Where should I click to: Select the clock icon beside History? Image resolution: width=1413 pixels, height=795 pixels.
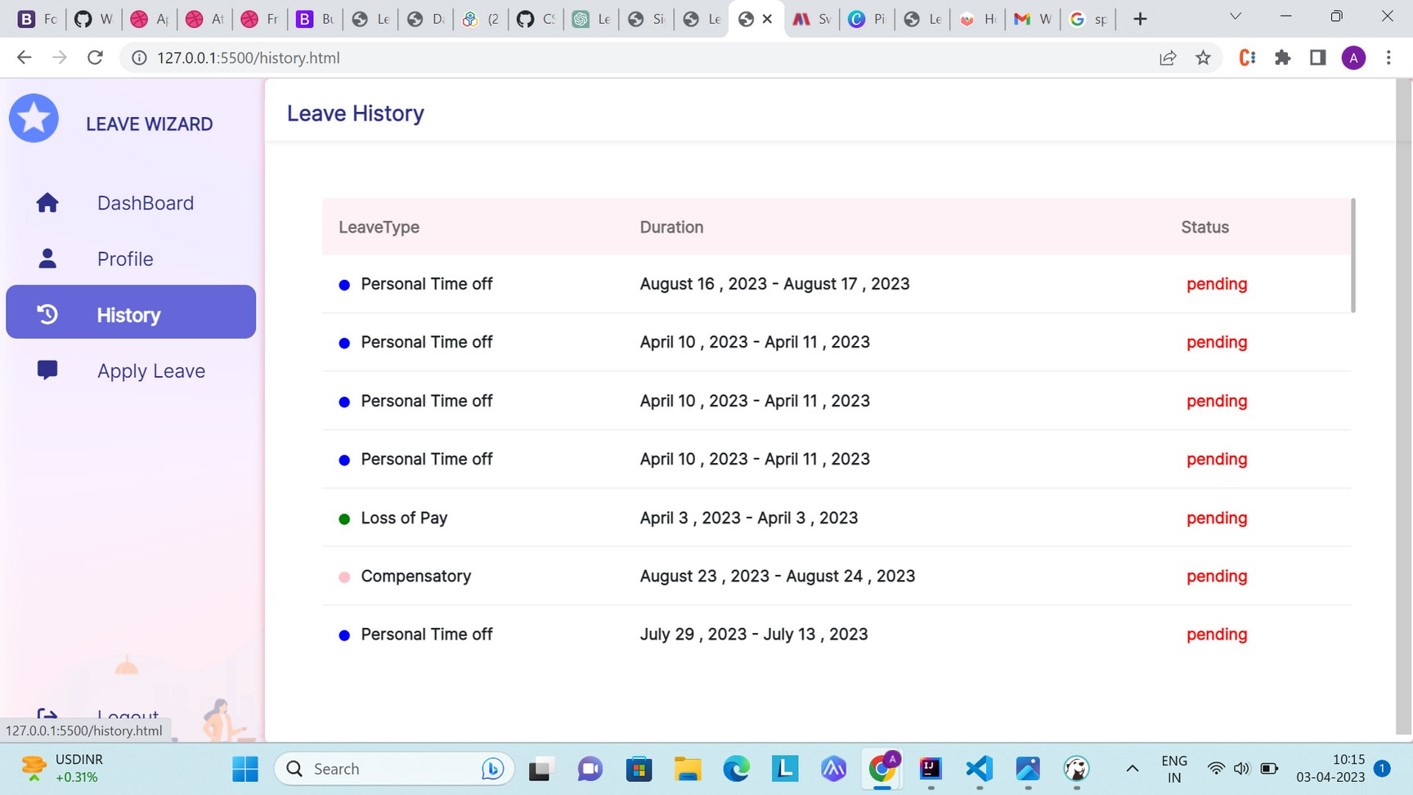[x=47, y=314]
